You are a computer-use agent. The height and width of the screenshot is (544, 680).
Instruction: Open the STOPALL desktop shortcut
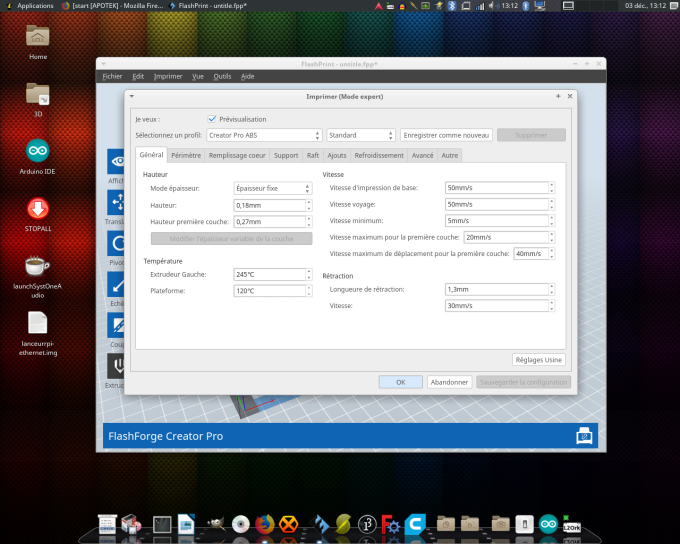point(37,209)
